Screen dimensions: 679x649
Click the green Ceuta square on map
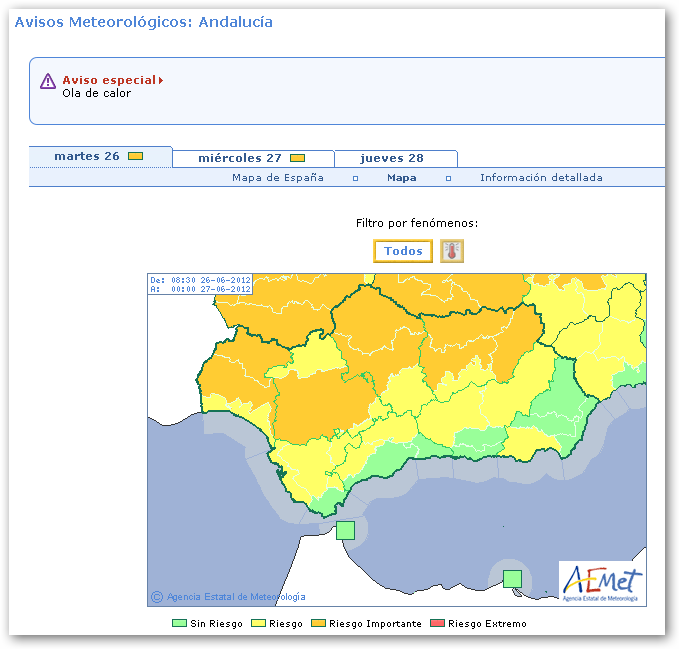coord(345,530)
